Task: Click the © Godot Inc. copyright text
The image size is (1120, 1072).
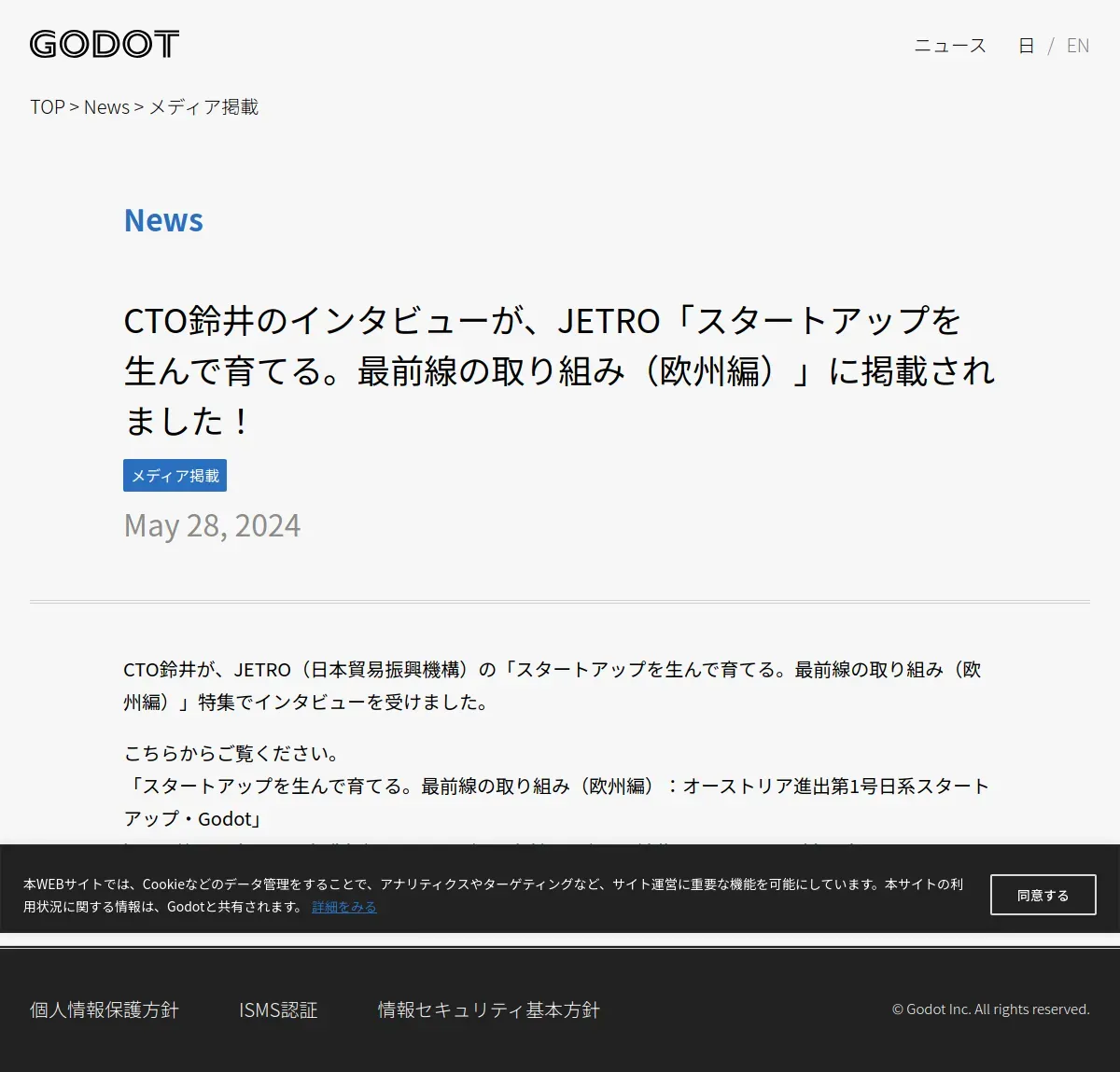Action: (x=990, y=1009)
